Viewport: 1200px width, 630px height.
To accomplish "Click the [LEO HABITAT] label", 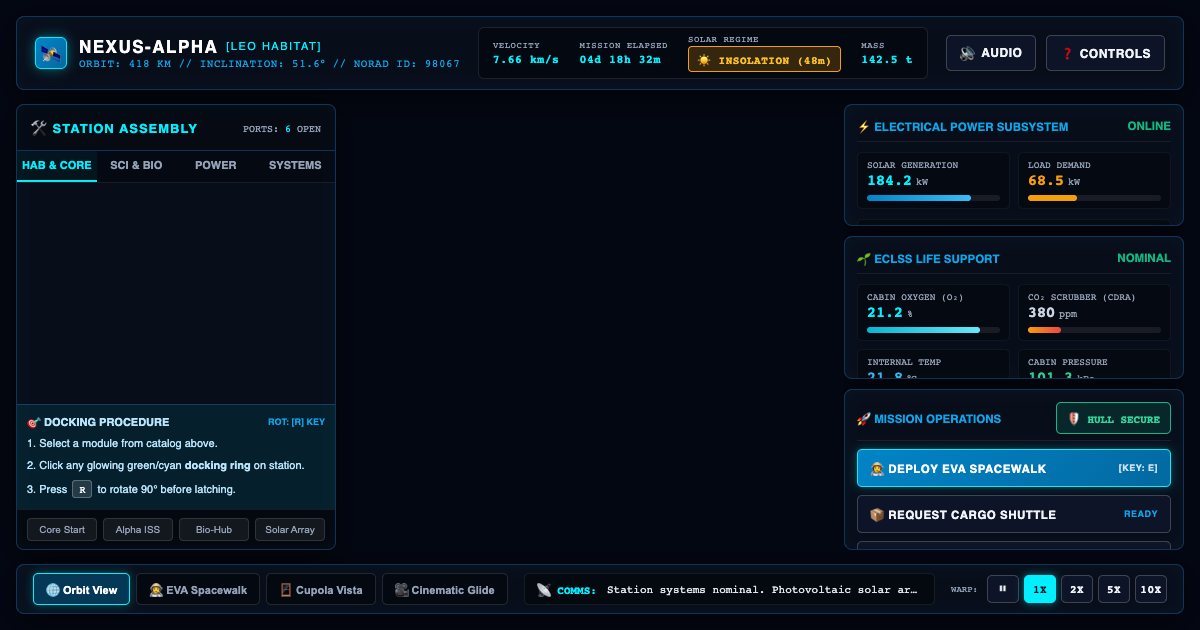I will [x=273, y=46].
